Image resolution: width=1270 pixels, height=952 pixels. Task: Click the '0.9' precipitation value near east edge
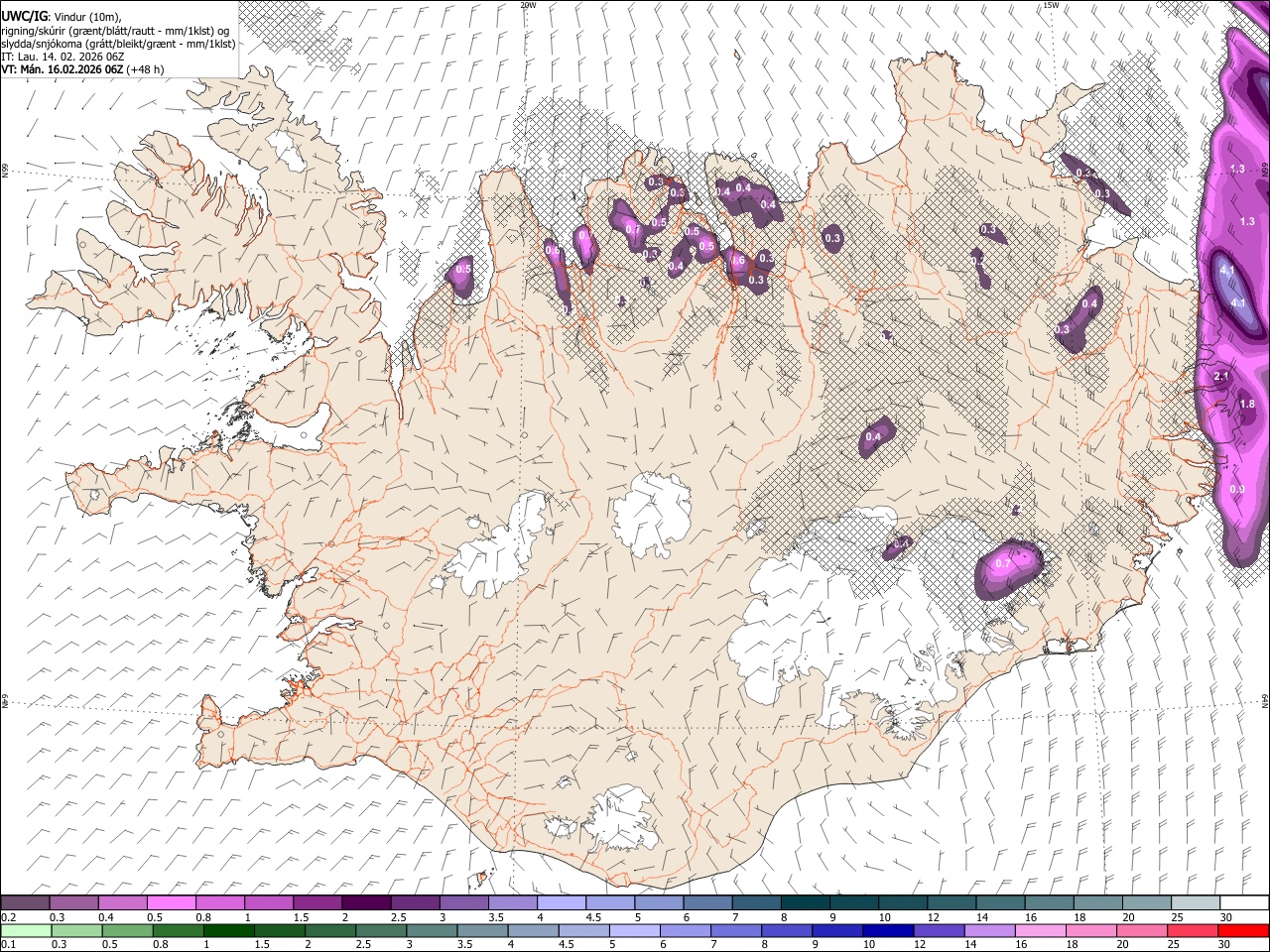(1236, 489)
